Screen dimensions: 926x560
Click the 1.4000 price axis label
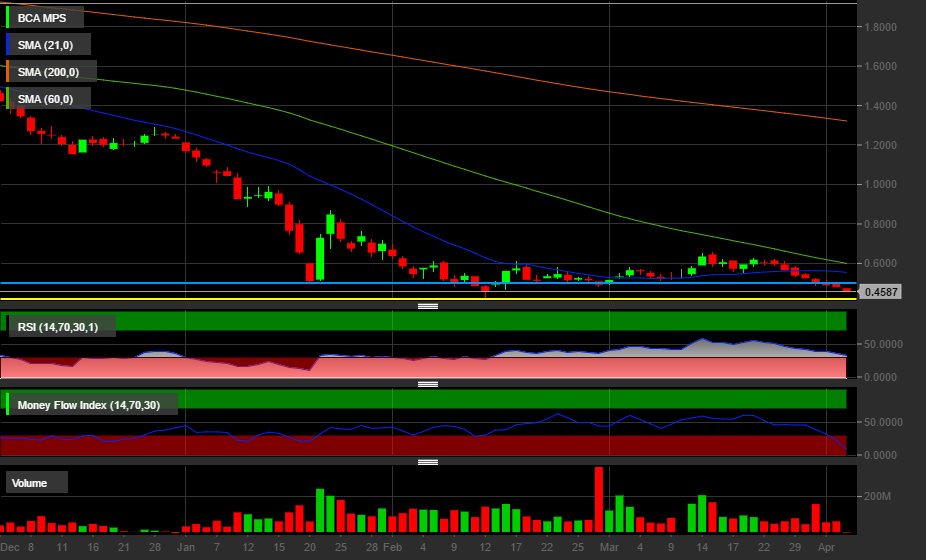click(x=881, y=106)
